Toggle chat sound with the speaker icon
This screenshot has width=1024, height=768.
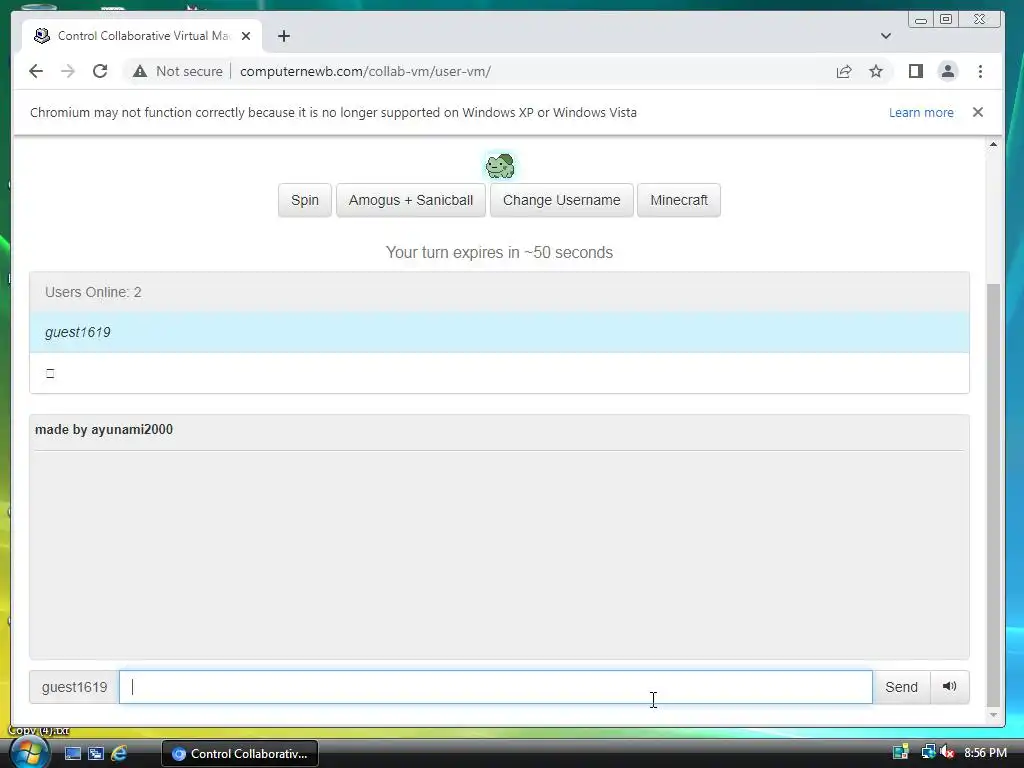pyautogui.click(x=950, y=687)
